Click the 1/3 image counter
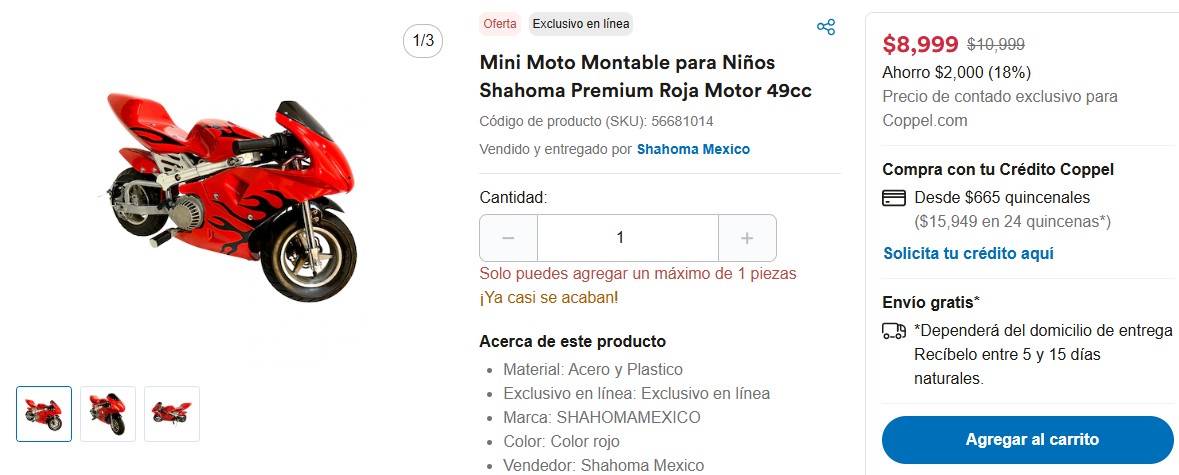1179x475 pixels. (424, 41)
